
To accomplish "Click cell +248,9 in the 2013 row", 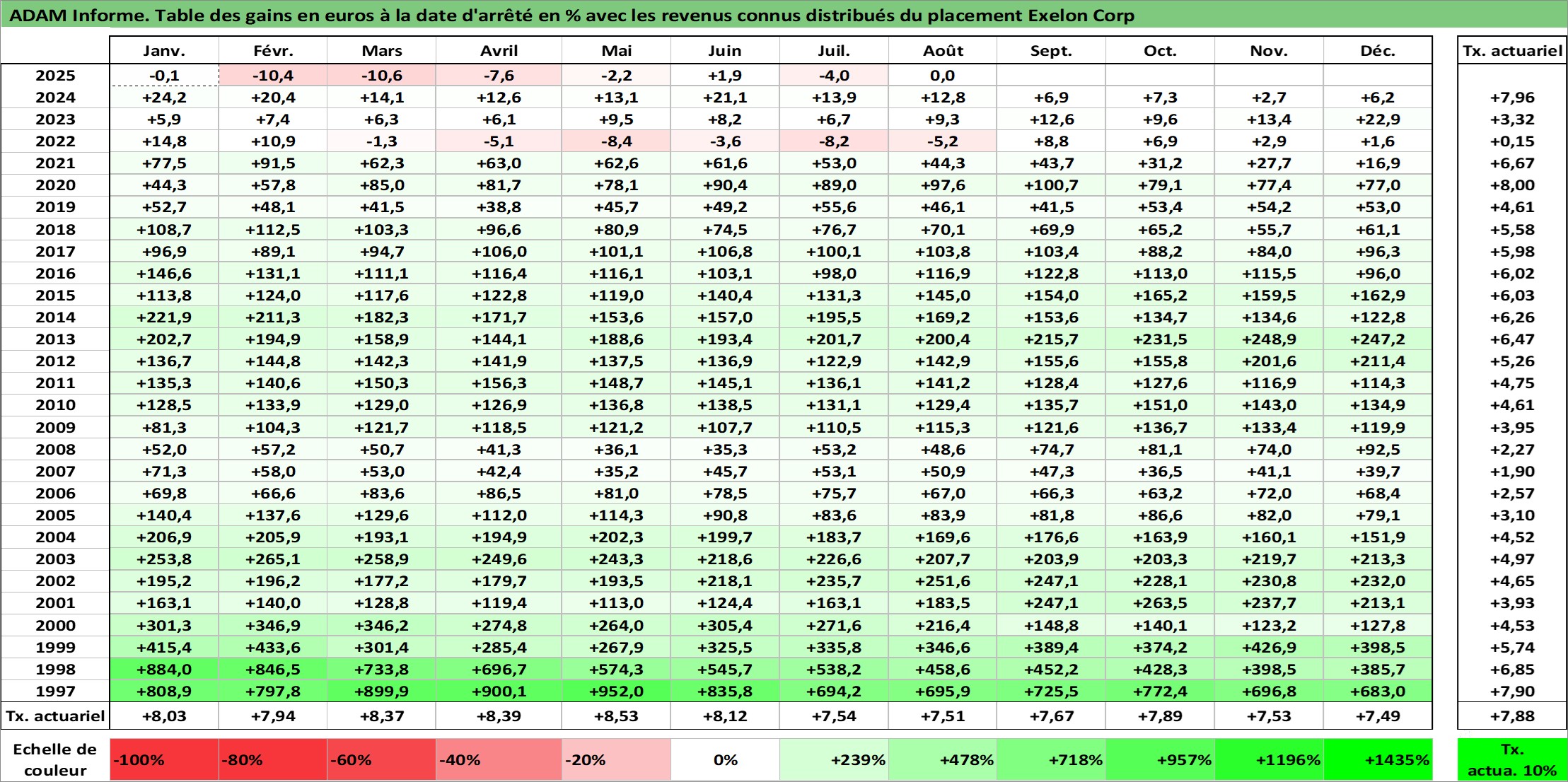I will point(1269,339).
